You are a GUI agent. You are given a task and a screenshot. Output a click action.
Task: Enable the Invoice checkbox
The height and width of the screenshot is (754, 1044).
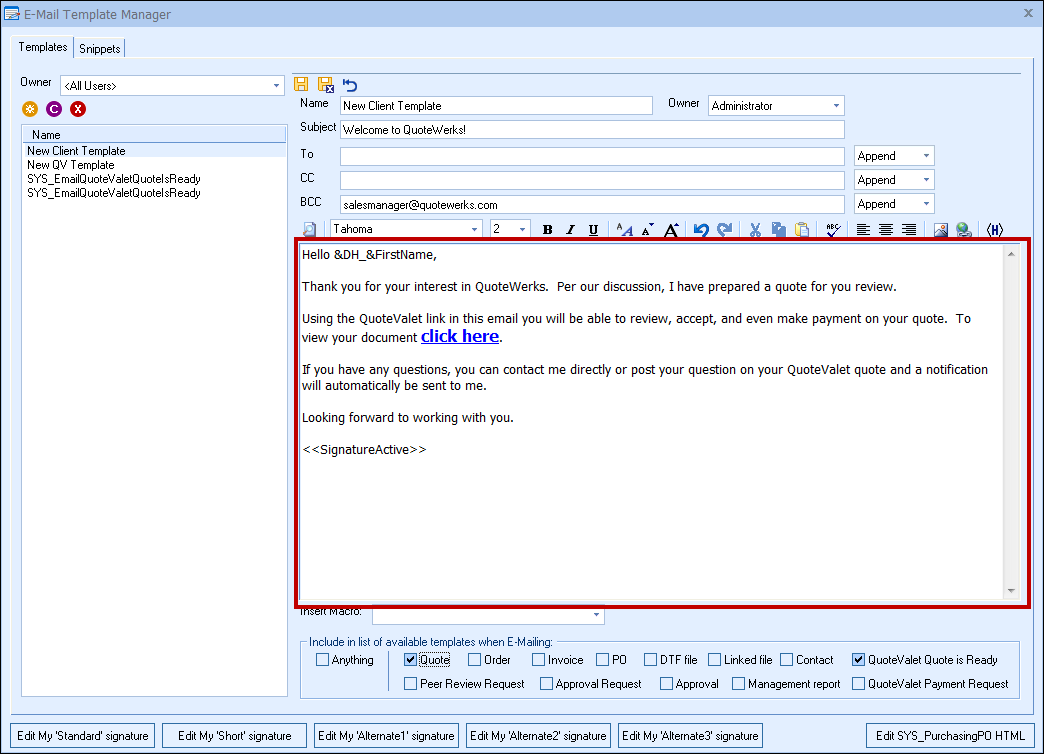[539, 660]
